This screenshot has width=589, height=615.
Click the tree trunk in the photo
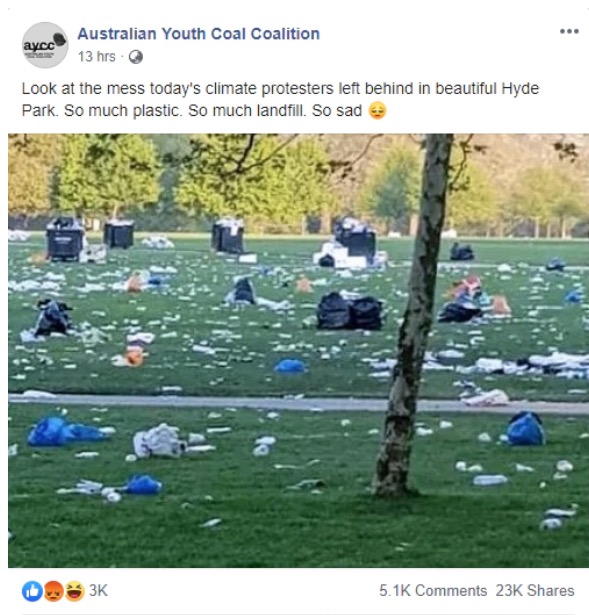416,314
